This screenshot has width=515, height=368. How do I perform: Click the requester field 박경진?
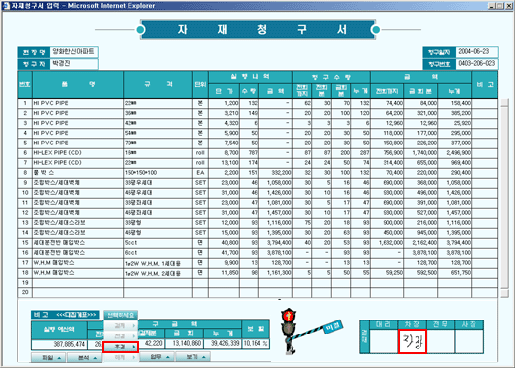coord(74,64)
